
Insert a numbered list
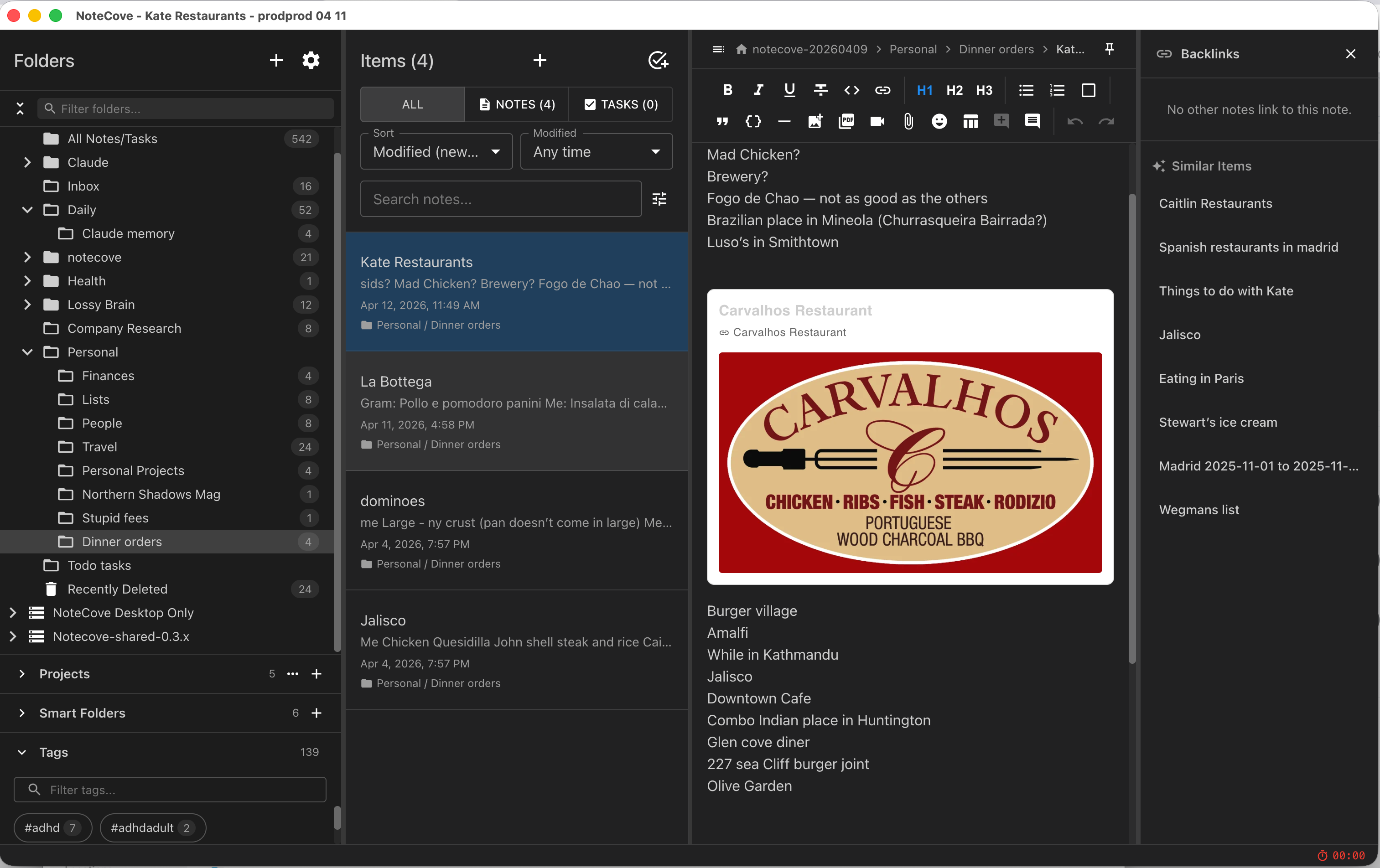1058,90
